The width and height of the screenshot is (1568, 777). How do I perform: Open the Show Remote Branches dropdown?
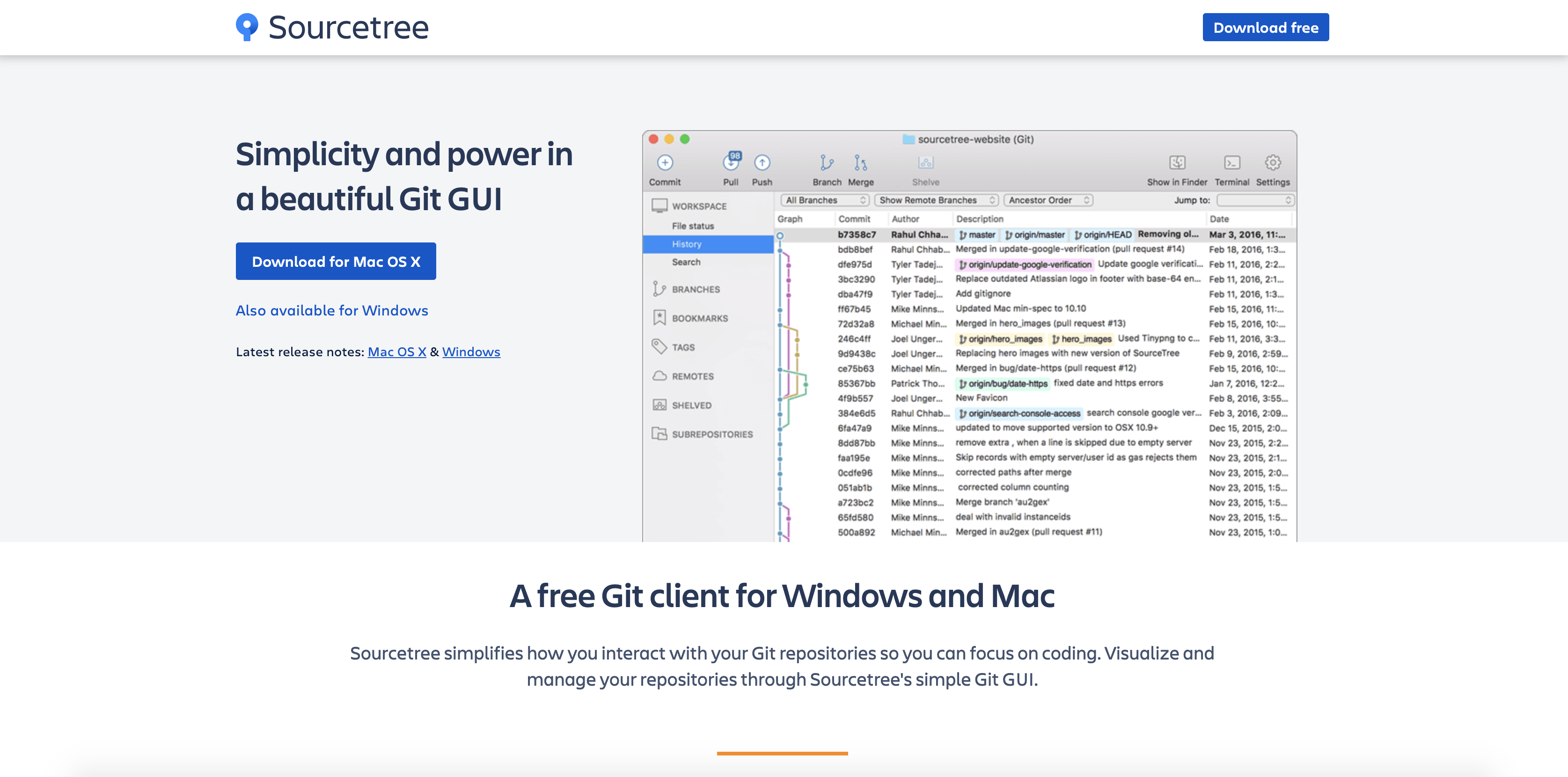936,200
